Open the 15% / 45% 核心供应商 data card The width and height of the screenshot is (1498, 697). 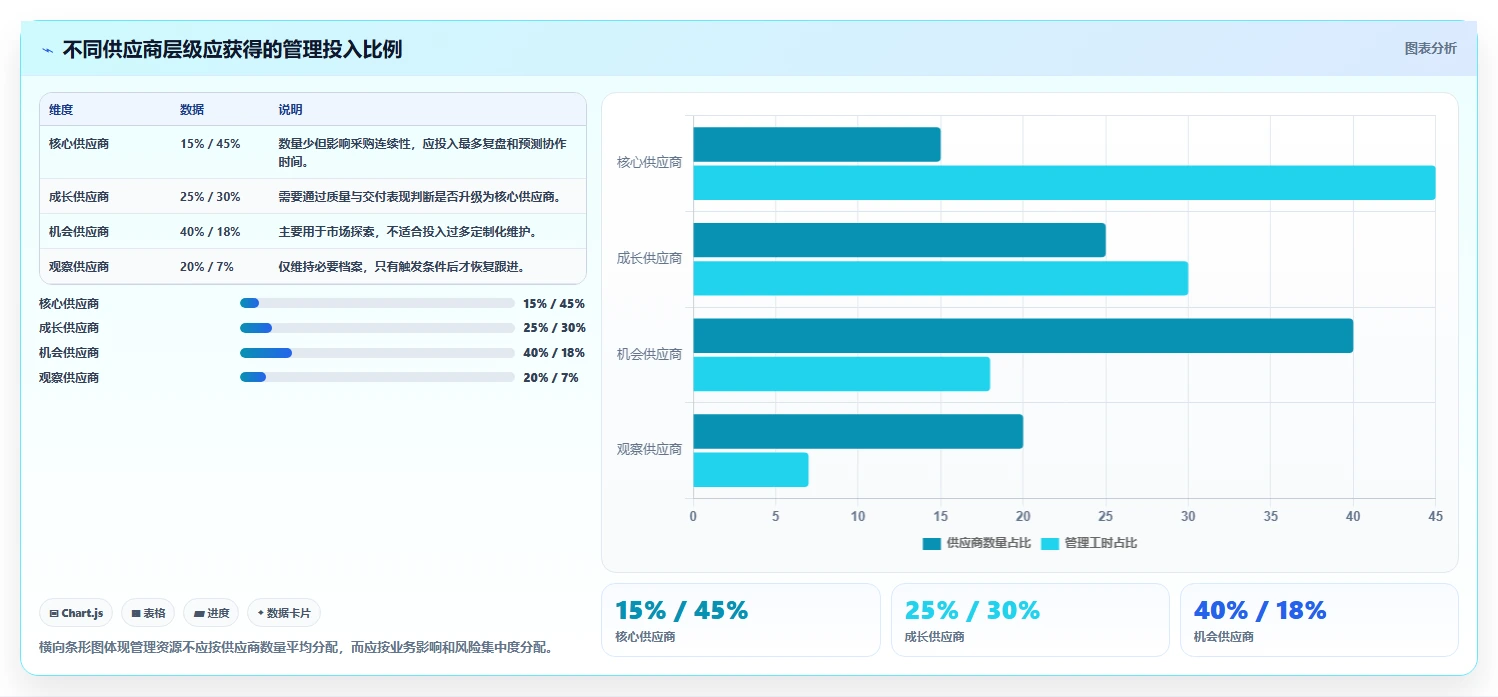point(740,620)
